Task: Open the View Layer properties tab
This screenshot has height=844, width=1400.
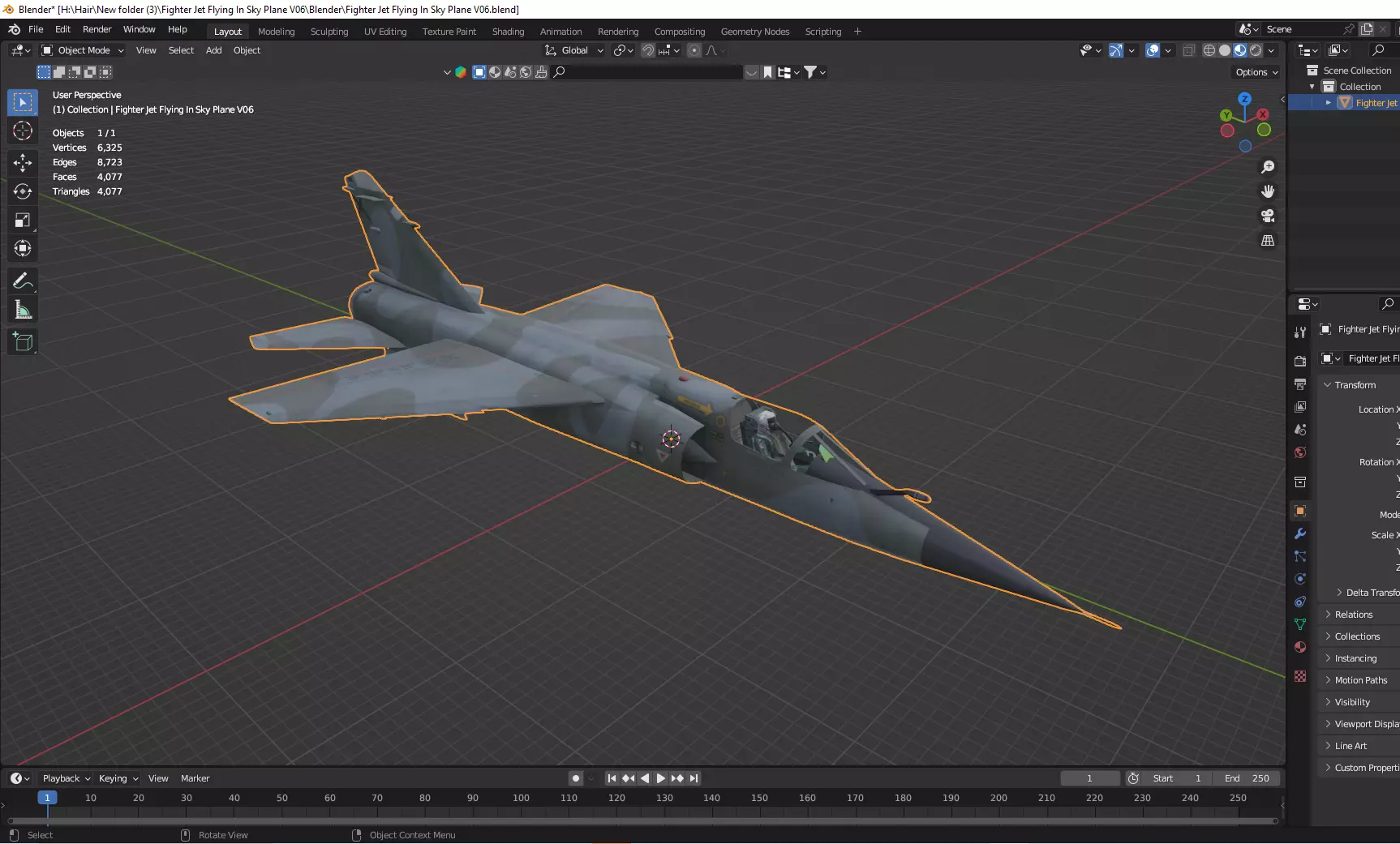Action: tap(1300, 406)
